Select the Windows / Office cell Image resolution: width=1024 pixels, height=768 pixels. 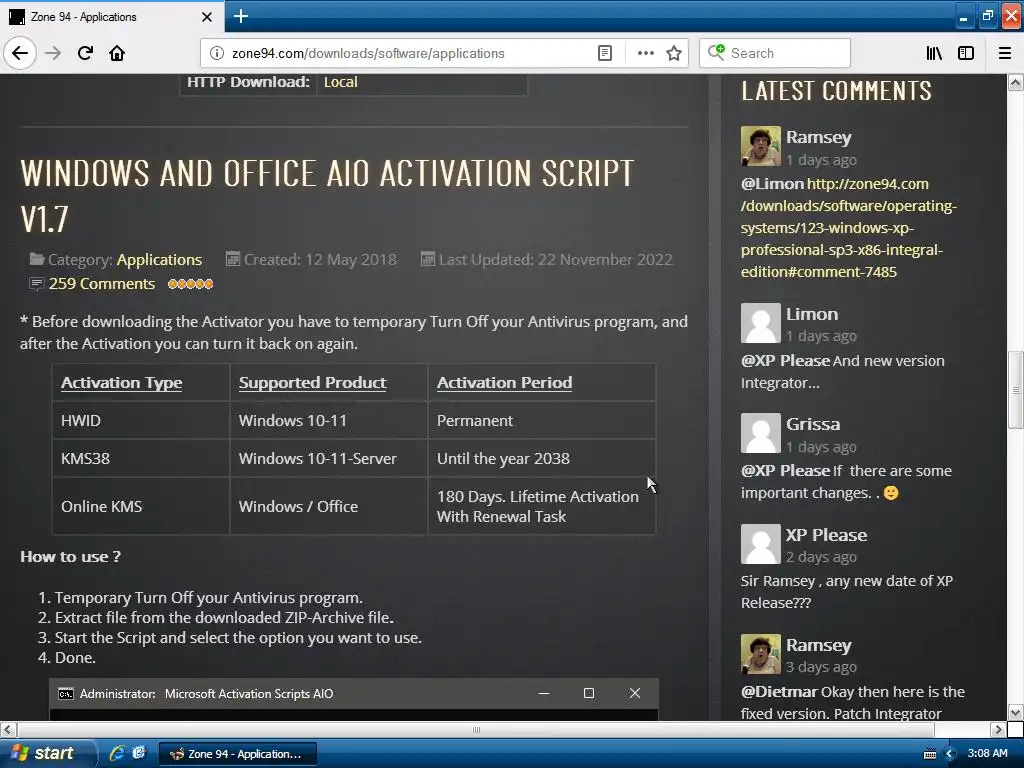coord(328,506)
